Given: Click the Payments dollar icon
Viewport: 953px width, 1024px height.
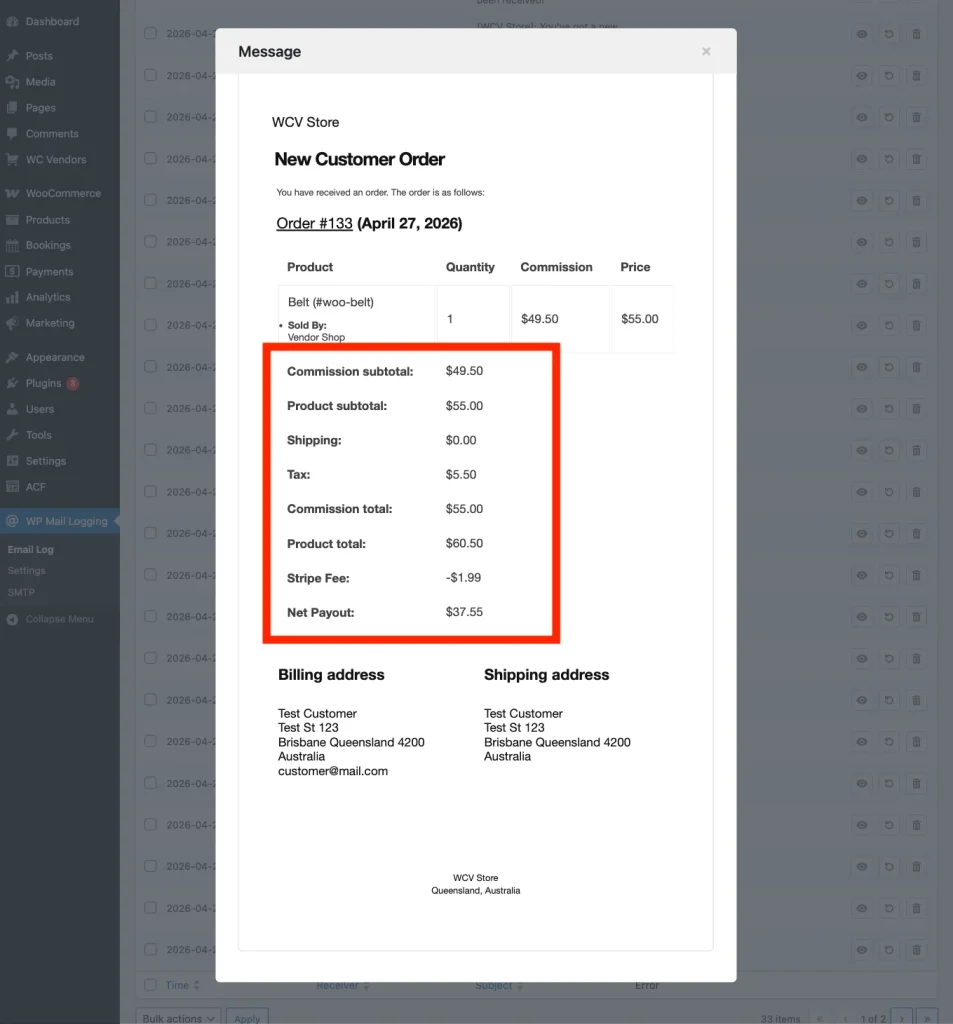Looking at the screenshot, I should click(x=12, y=271).
